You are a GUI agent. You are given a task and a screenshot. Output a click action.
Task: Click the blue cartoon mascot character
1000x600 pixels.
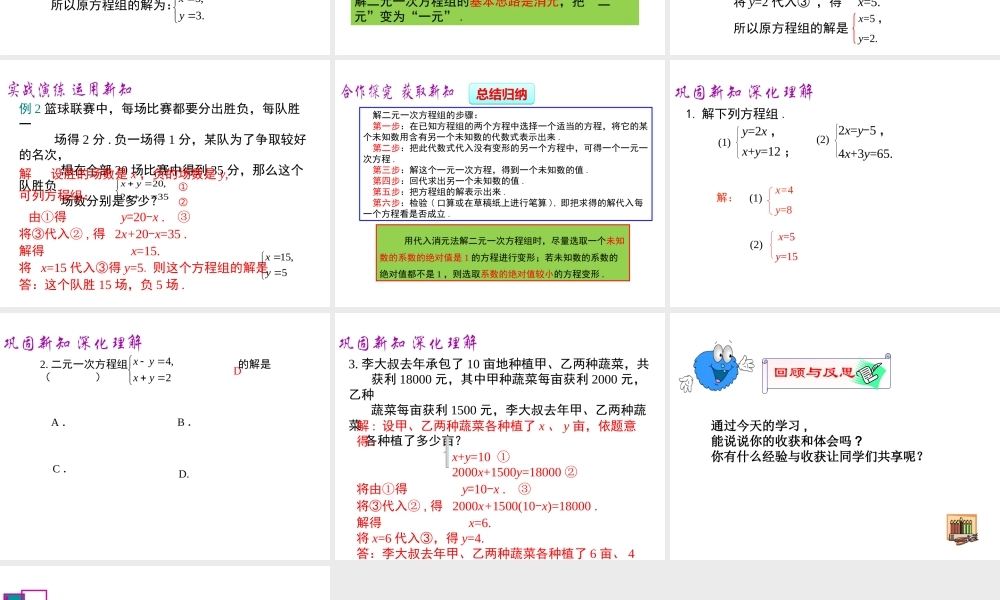(716, 367)
